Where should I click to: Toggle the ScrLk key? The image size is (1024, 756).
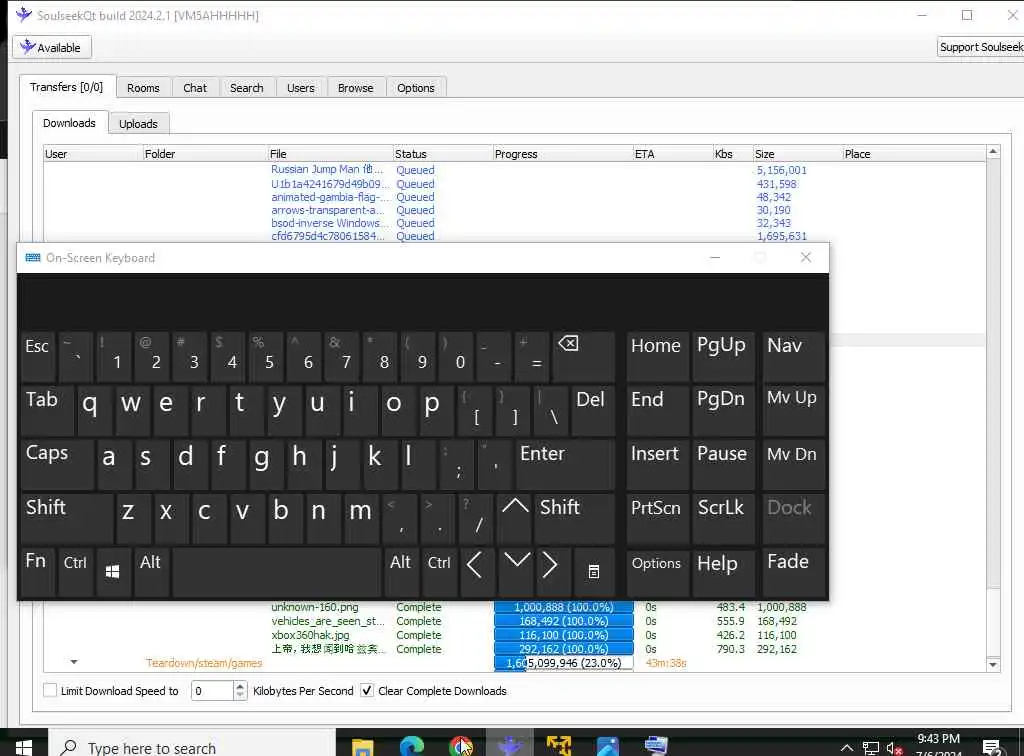pos(722,518)
